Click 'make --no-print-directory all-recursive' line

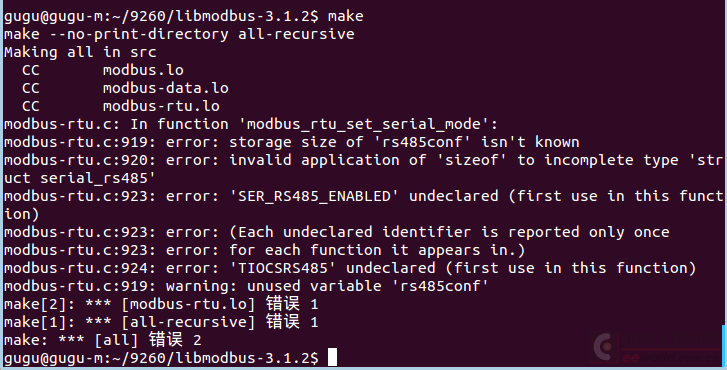click(179, 34)
